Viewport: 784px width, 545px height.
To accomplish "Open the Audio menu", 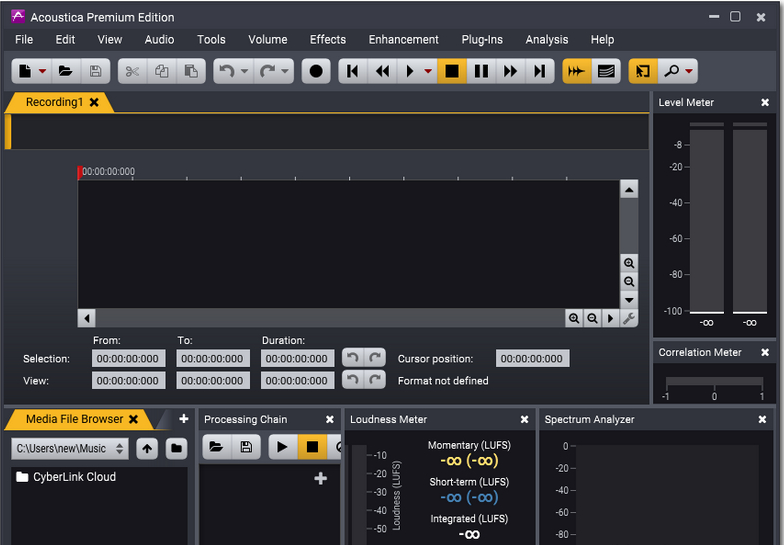I will click(160, 40).
